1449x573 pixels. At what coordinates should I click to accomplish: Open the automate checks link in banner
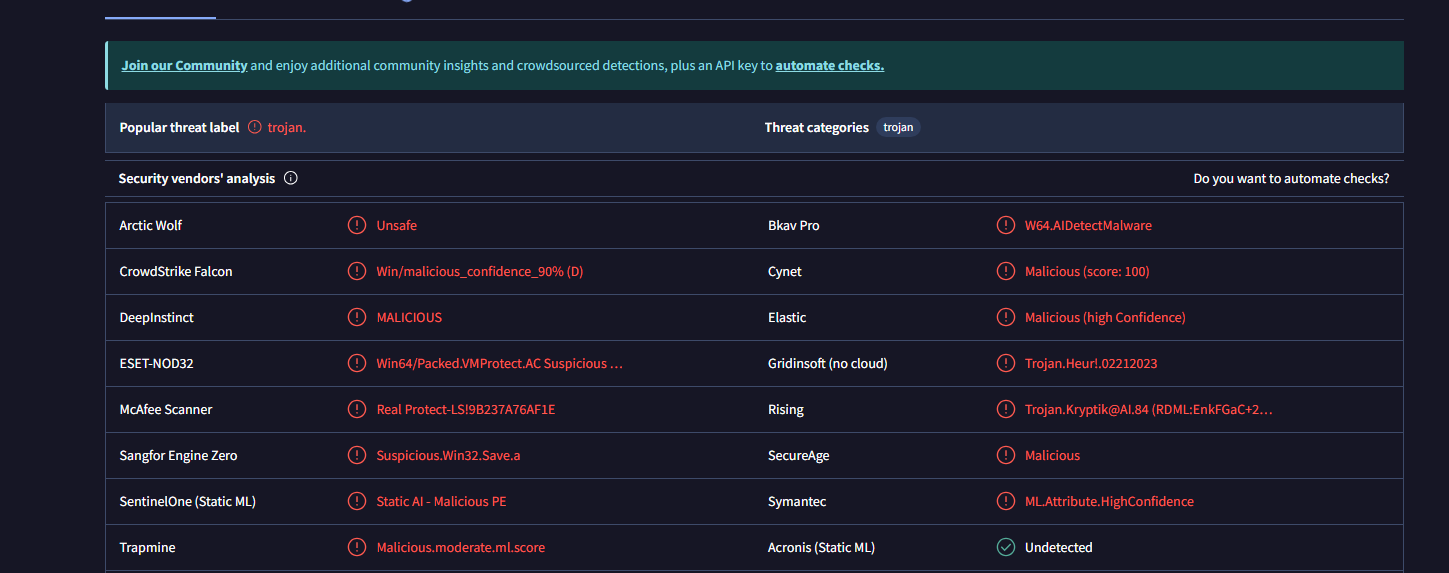(x=830, y=65)
